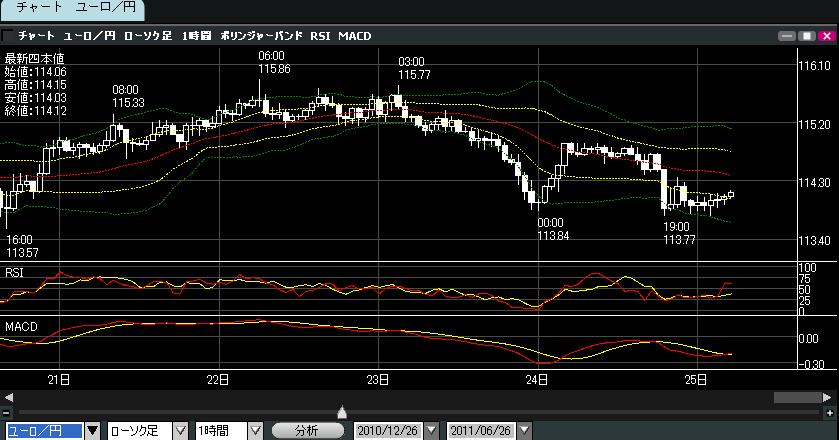
Task: Click the chart window icon left of the title
Action: coord(7,36)
